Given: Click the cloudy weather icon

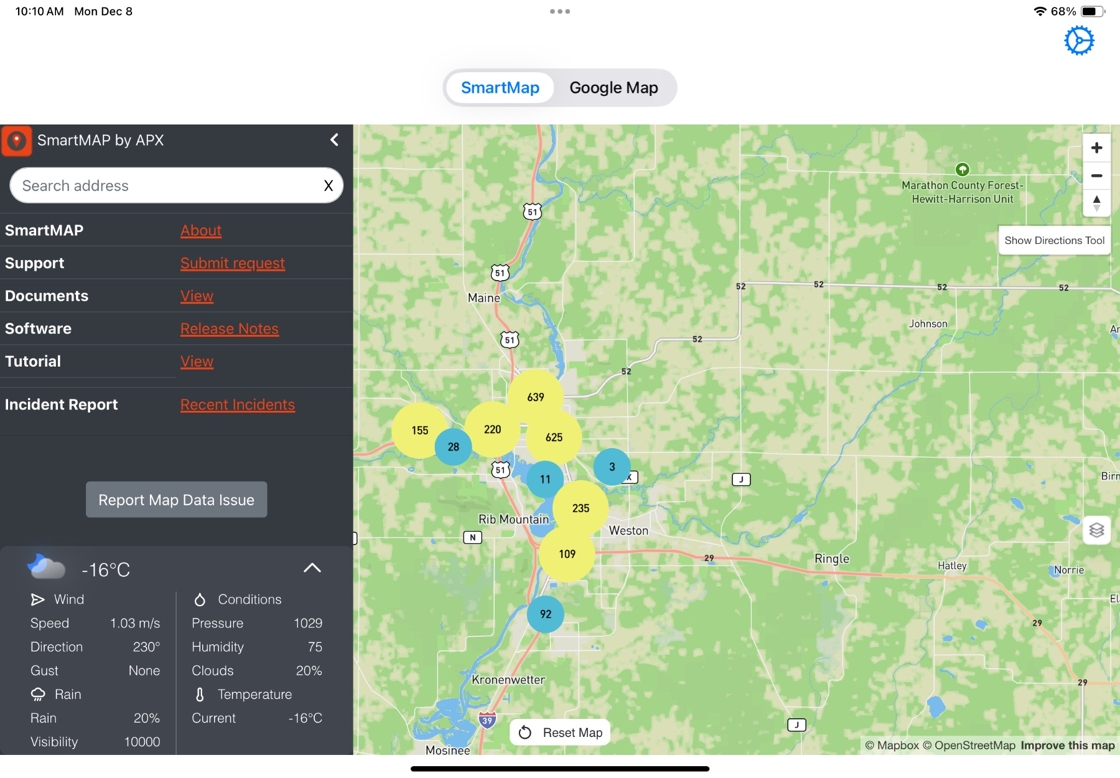Looking at the screenshot, I should (x=46, y=567).
